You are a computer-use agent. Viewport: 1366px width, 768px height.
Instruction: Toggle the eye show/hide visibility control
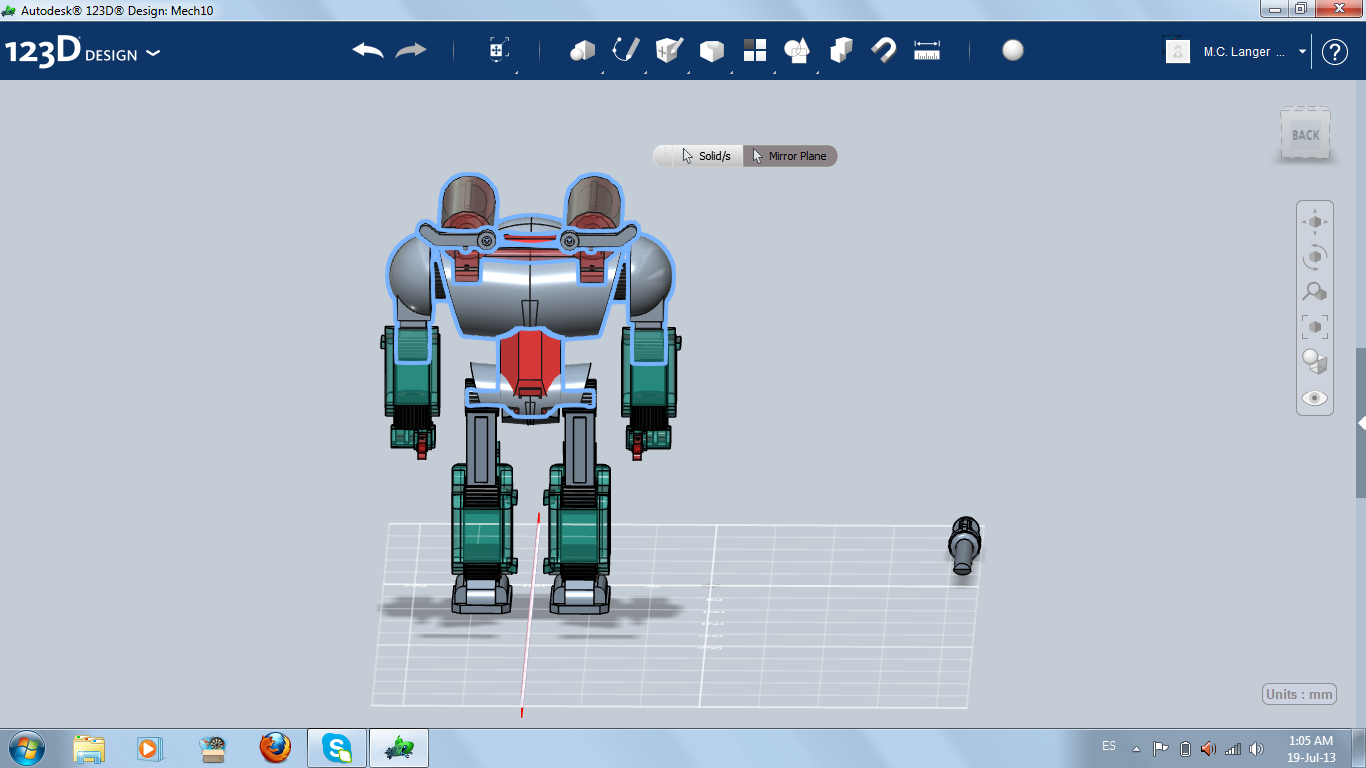[1315, 398]
